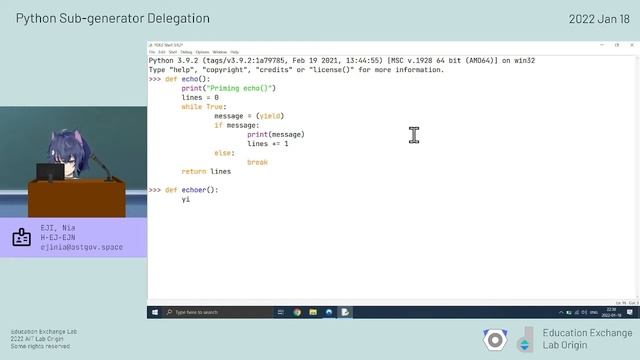Screen dimensions: 640x360
Task: Click the 'print(message)' code line
Action: tap(276, 134)
